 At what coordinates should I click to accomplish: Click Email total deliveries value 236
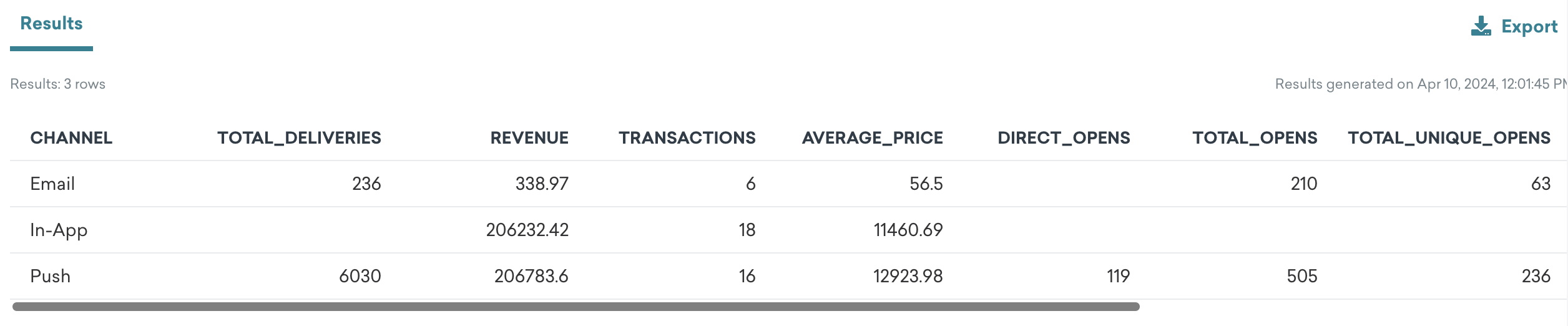point(366,184)
